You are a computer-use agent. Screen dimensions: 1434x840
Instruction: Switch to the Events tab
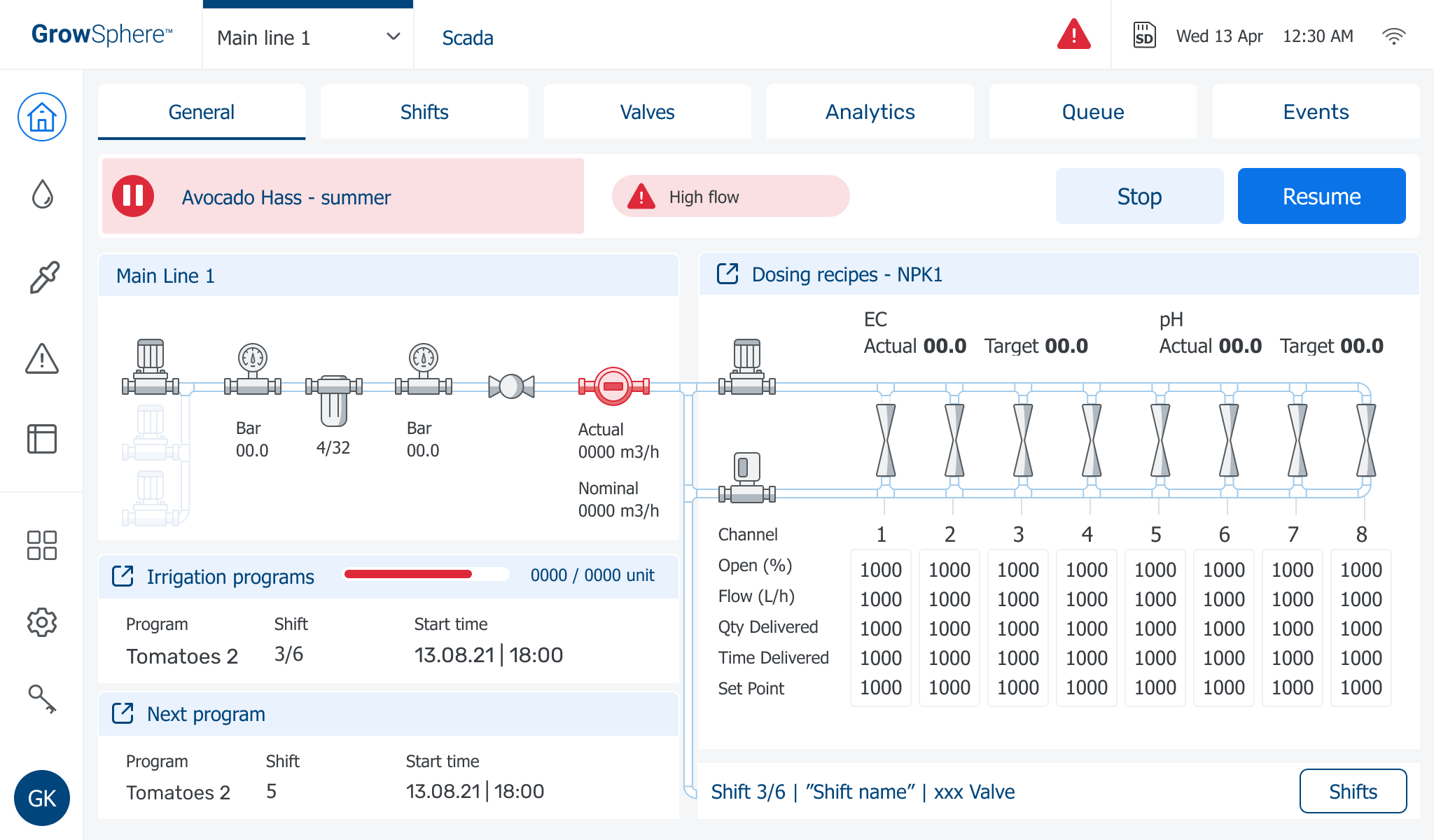click(1316, 112)
